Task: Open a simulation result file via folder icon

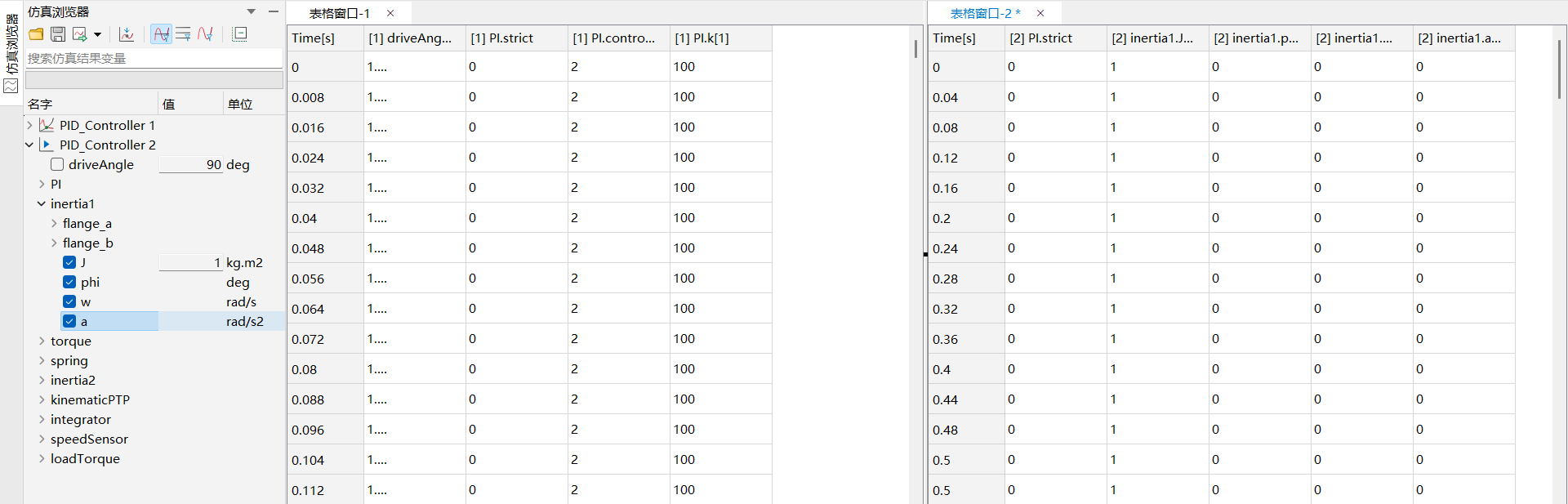Action: tap(36, 34)
